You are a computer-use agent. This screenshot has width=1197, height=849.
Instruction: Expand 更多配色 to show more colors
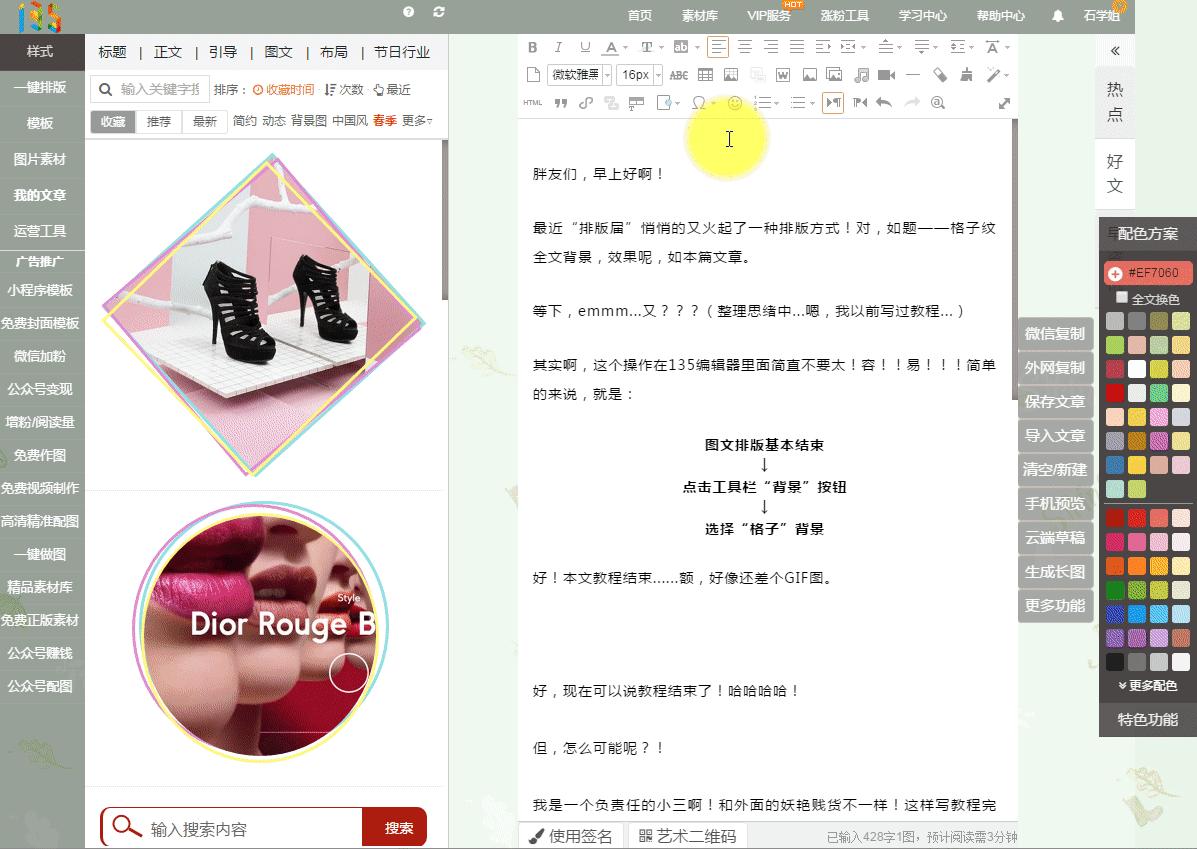coord(1146,687)
